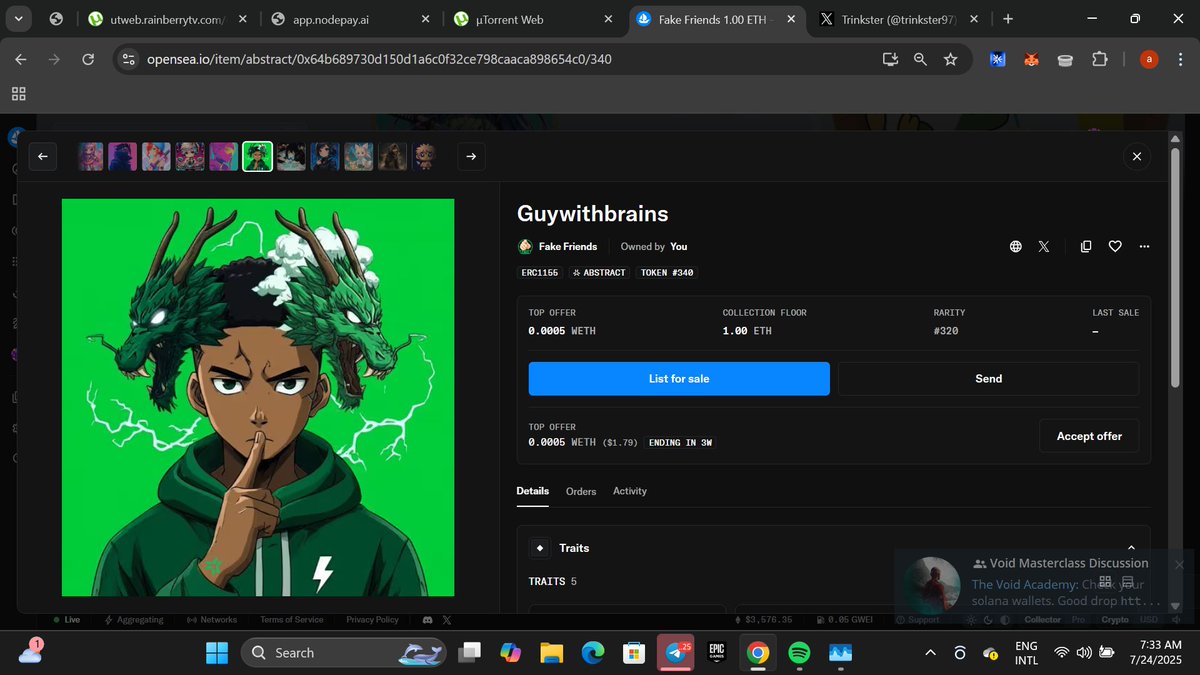Click the 0.05 GWEI gas indicator
1200x675 pixels.
click(844, 620)
